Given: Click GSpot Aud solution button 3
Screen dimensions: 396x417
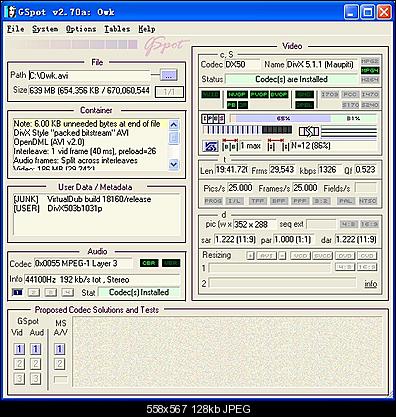Looking at the screenshot, I should click(x=35, y=378).
